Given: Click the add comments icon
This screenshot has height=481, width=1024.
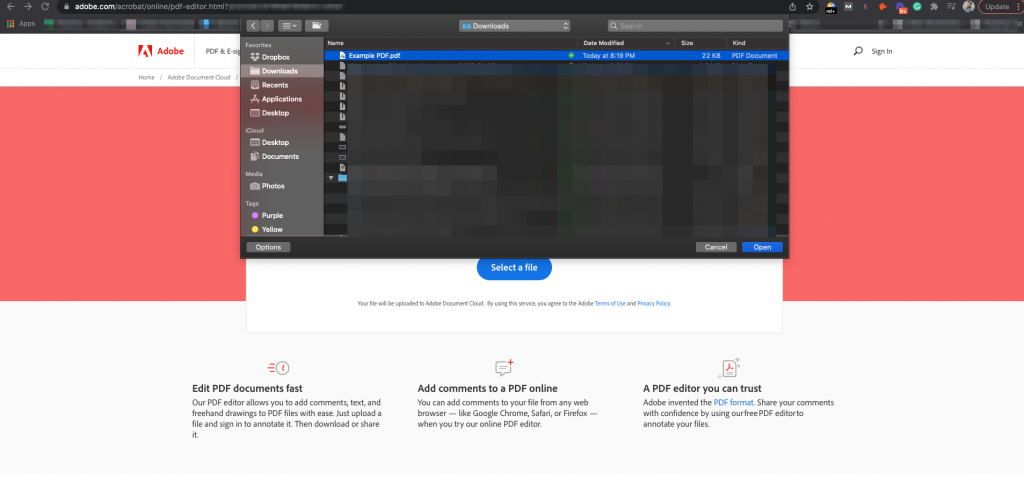Looking at the screenshot, I should point(504,367).
